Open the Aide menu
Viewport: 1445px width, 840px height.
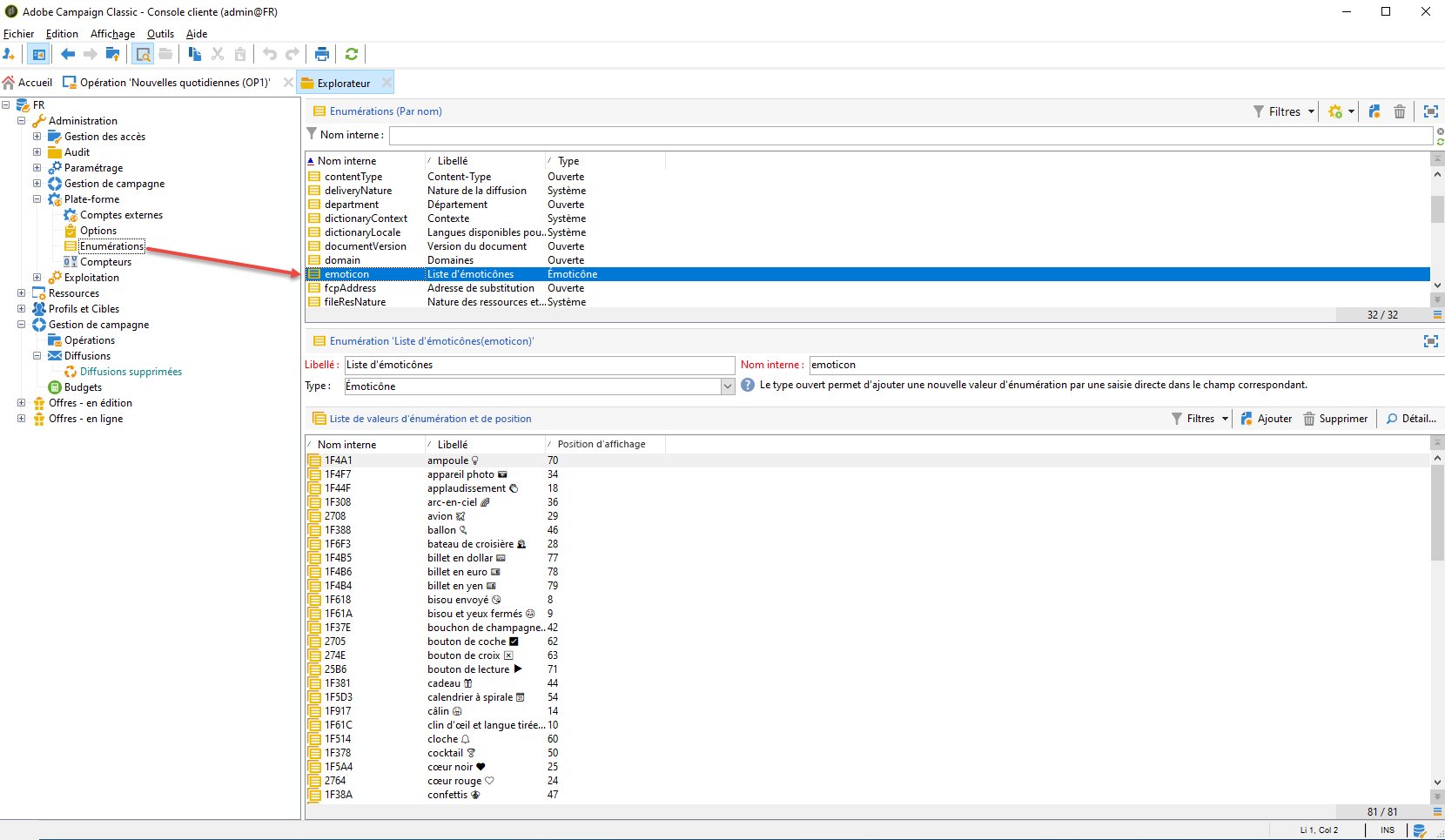pyautogui.click(x=197, y=34)
